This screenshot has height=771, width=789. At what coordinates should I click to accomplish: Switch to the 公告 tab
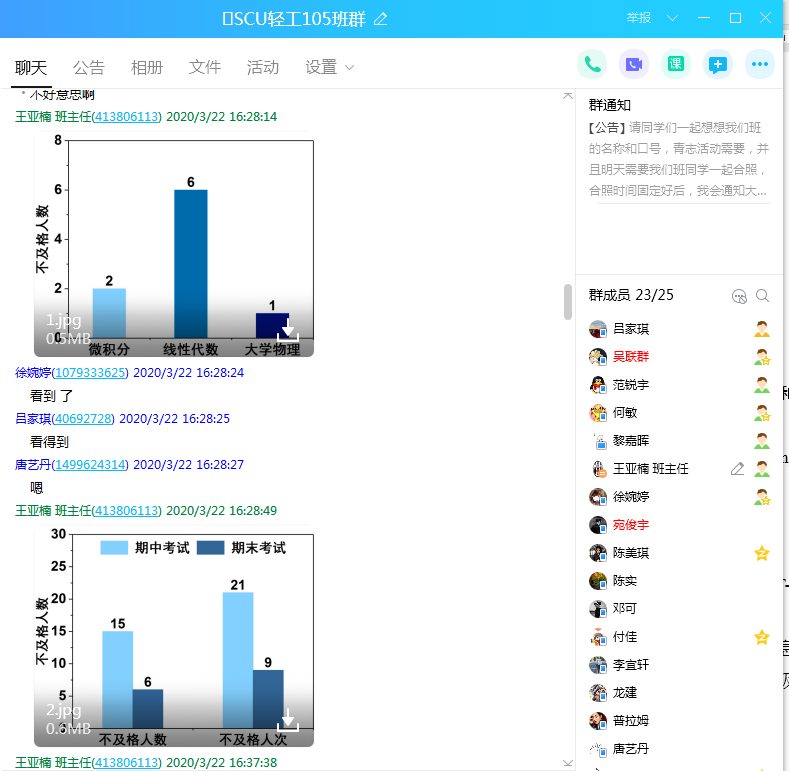click(88, 68)
